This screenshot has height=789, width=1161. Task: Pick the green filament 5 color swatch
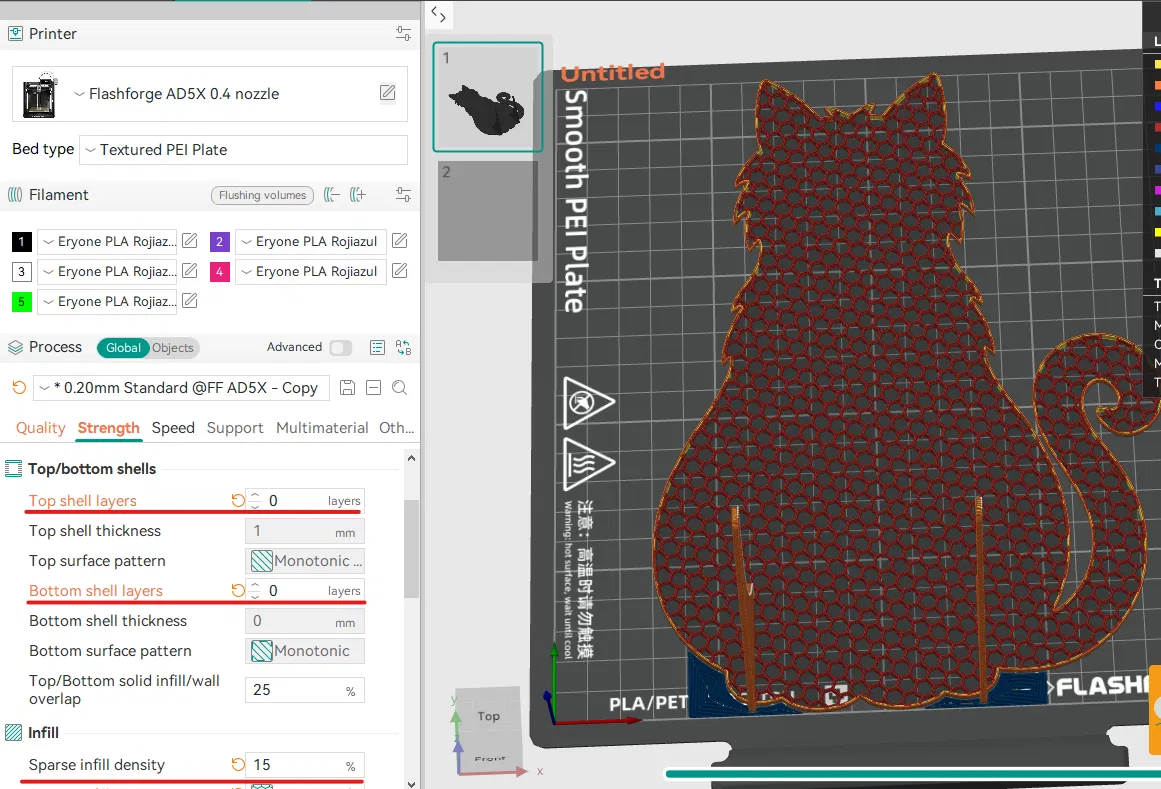click(22, 301)
